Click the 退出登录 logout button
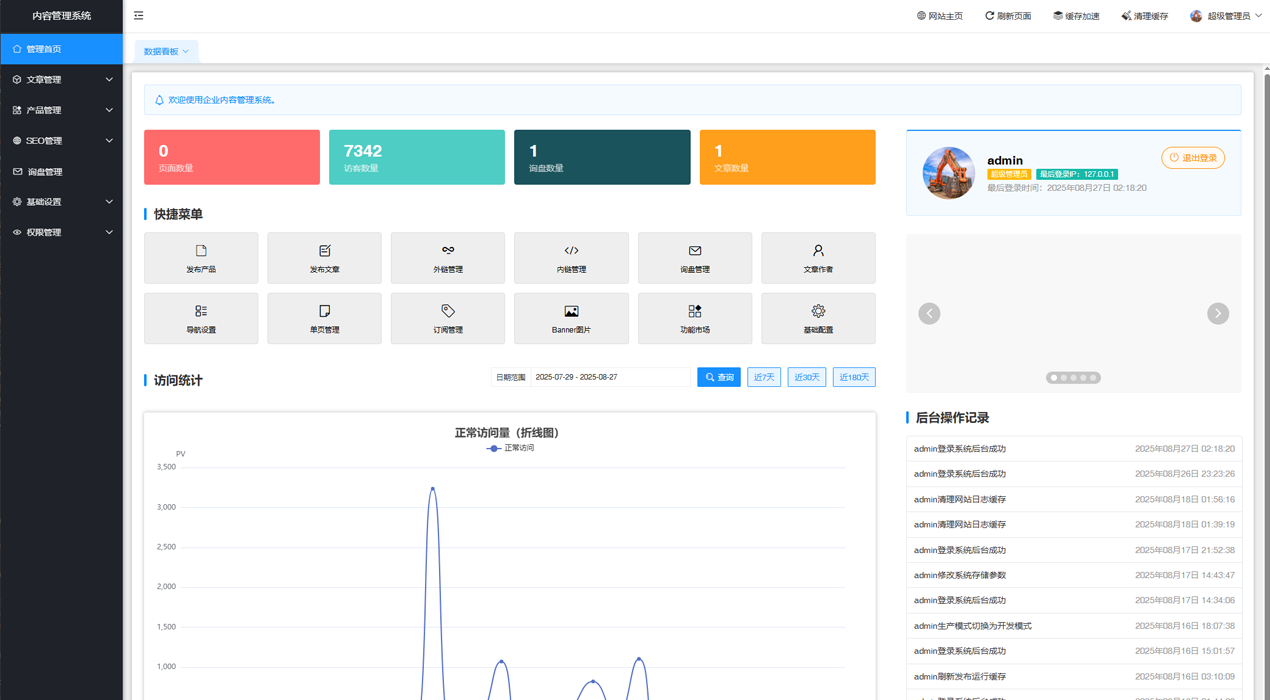Image resolution: width=1270 pixels, height=700 pixels. [x=1193, y=158]
